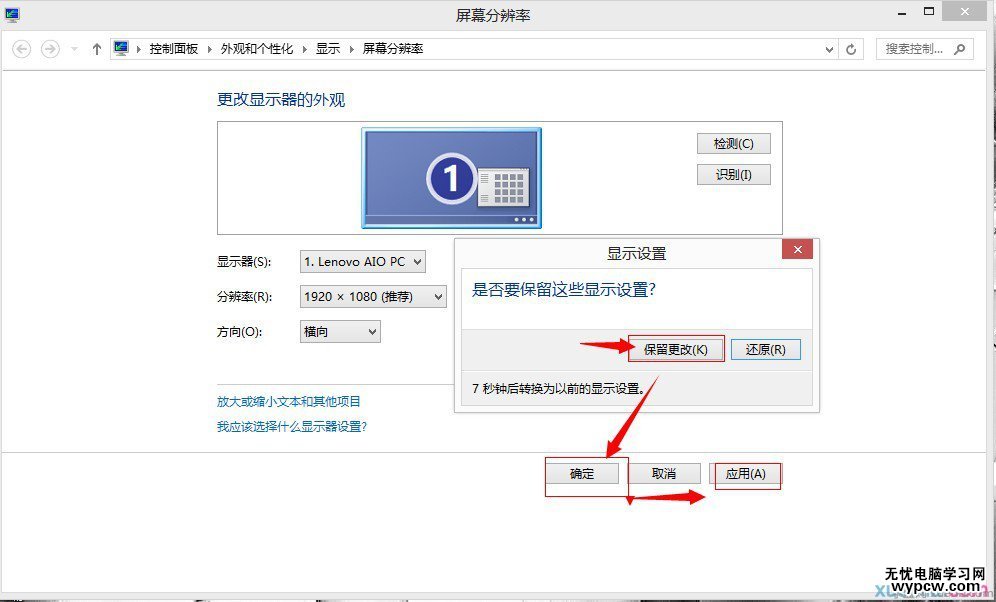Screen dimensions: 996x602
Task: Select monitor 1 thumbnail
Action: click(452, 178)
